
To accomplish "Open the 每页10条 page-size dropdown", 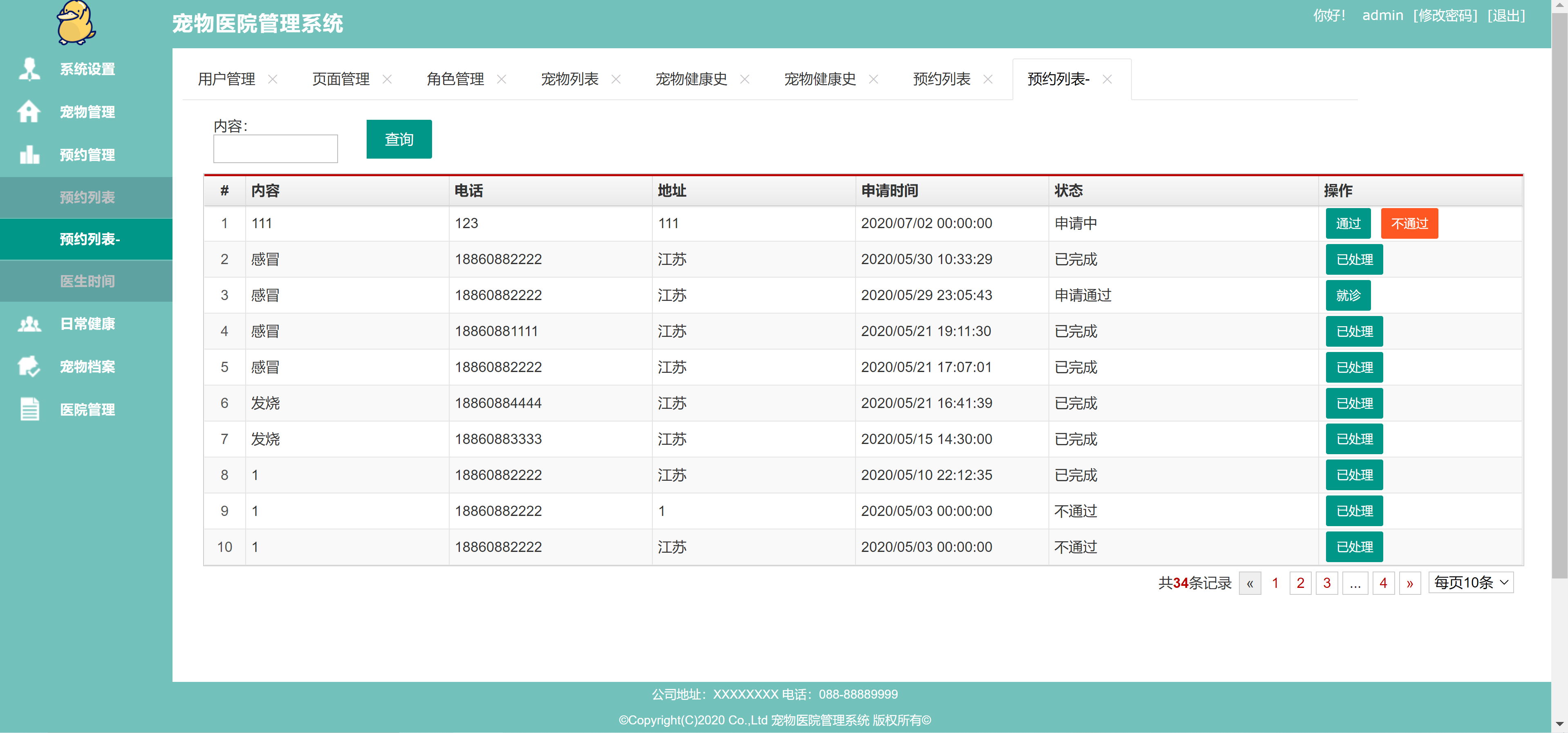I will [x=1471, y=582].
